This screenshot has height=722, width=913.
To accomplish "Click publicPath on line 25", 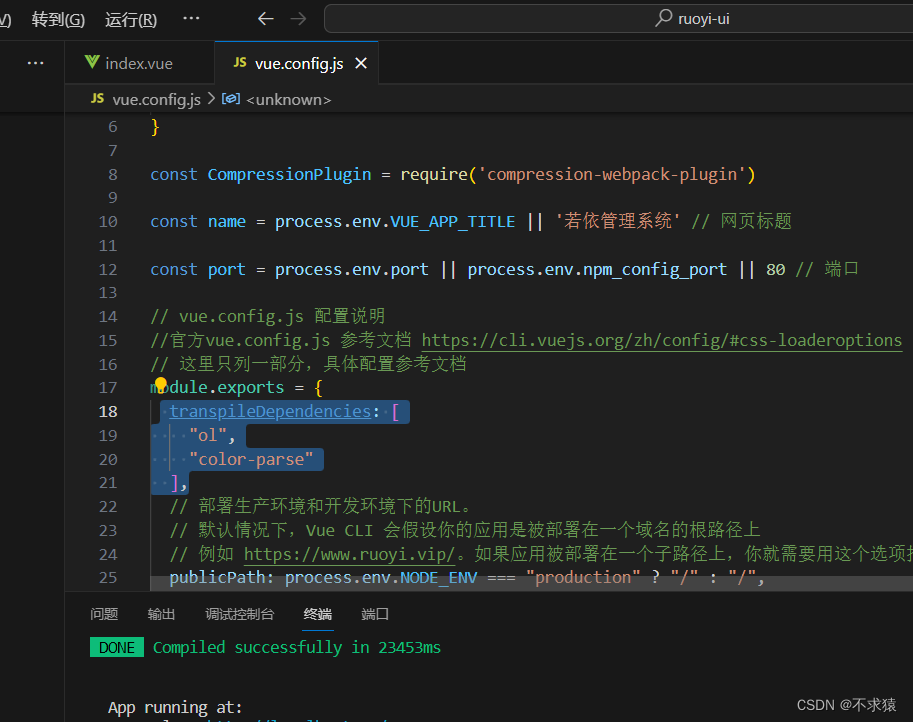I will coord(217,577).
